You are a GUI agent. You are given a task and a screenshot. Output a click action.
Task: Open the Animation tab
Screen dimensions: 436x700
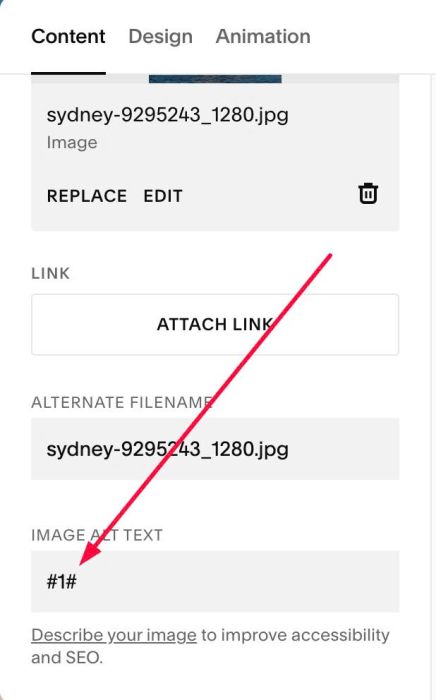coord(263,36)
